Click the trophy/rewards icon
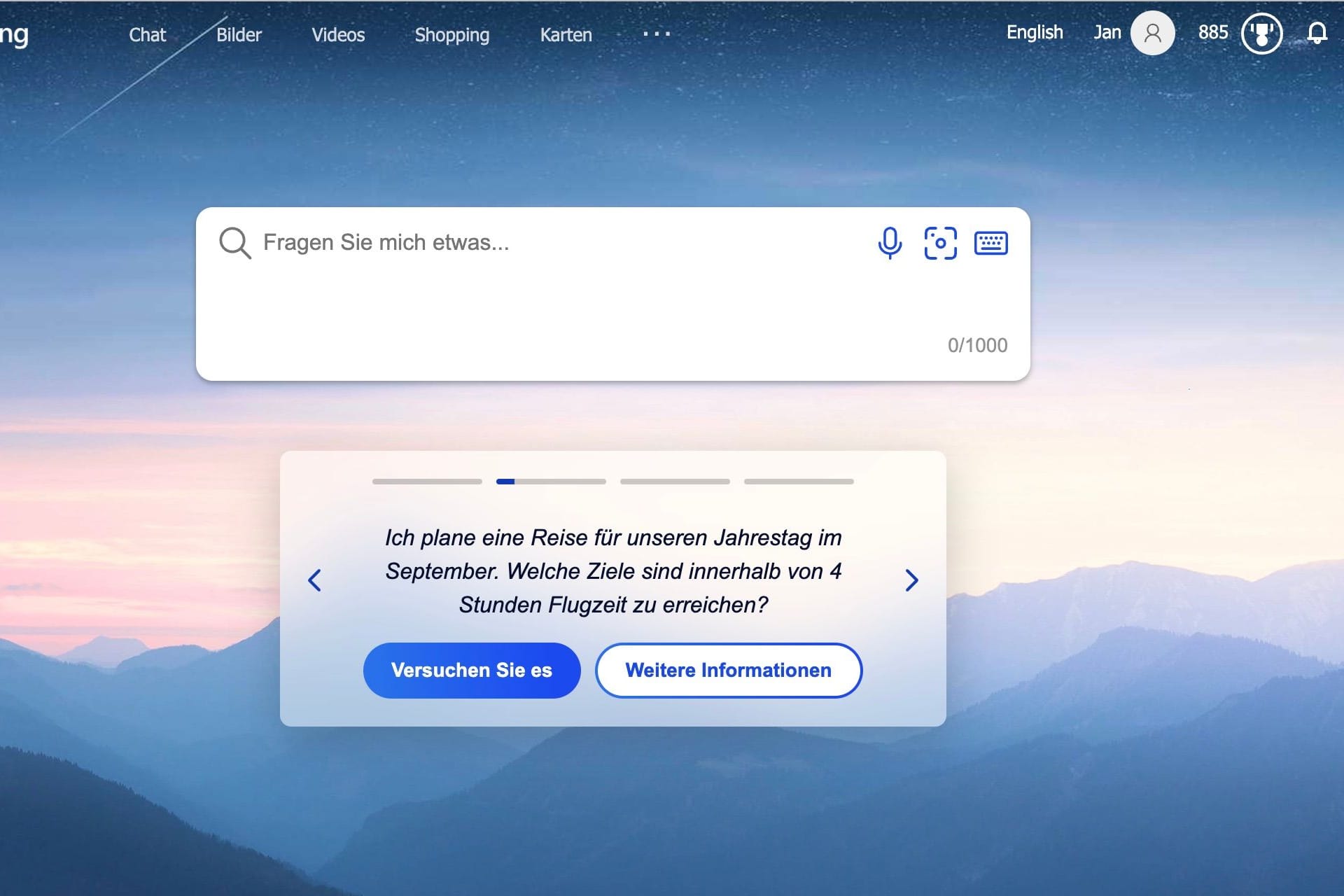The height and width of the screenshot is (896, 1344). 1260,33
